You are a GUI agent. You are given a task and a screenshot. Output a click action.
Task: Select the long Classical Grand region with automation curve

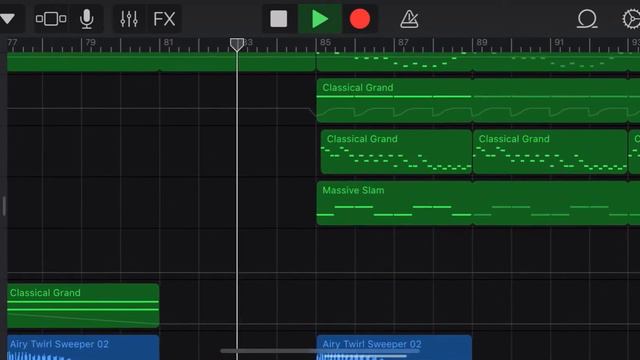[478, 100]
